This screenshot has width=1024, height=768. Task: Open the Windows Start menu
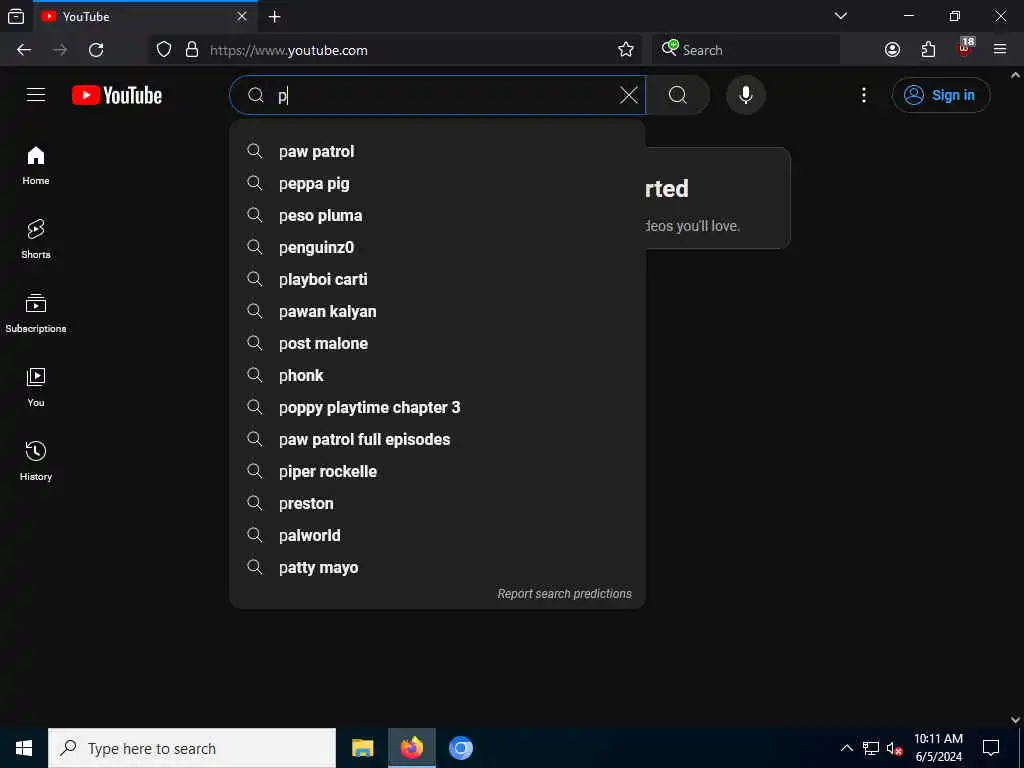pos(24,748)
